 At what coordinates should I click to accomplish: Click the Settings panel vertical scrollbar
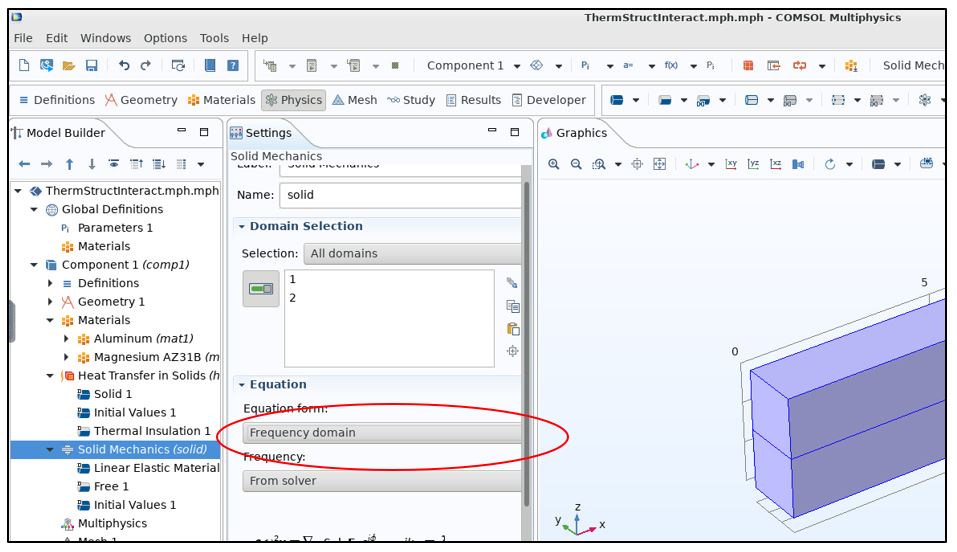[526, 342]
